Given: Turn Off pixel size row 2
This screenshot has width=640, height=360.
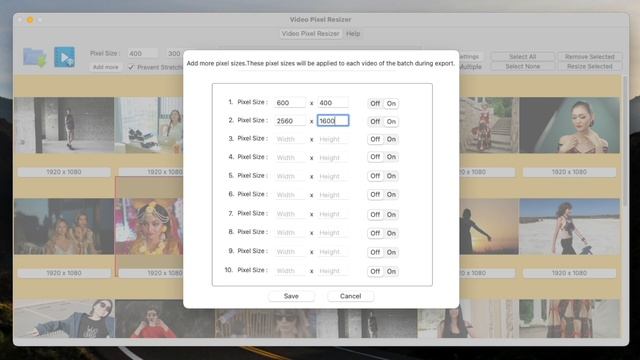Looking at the screenshot, I should (x=375, y=121).
